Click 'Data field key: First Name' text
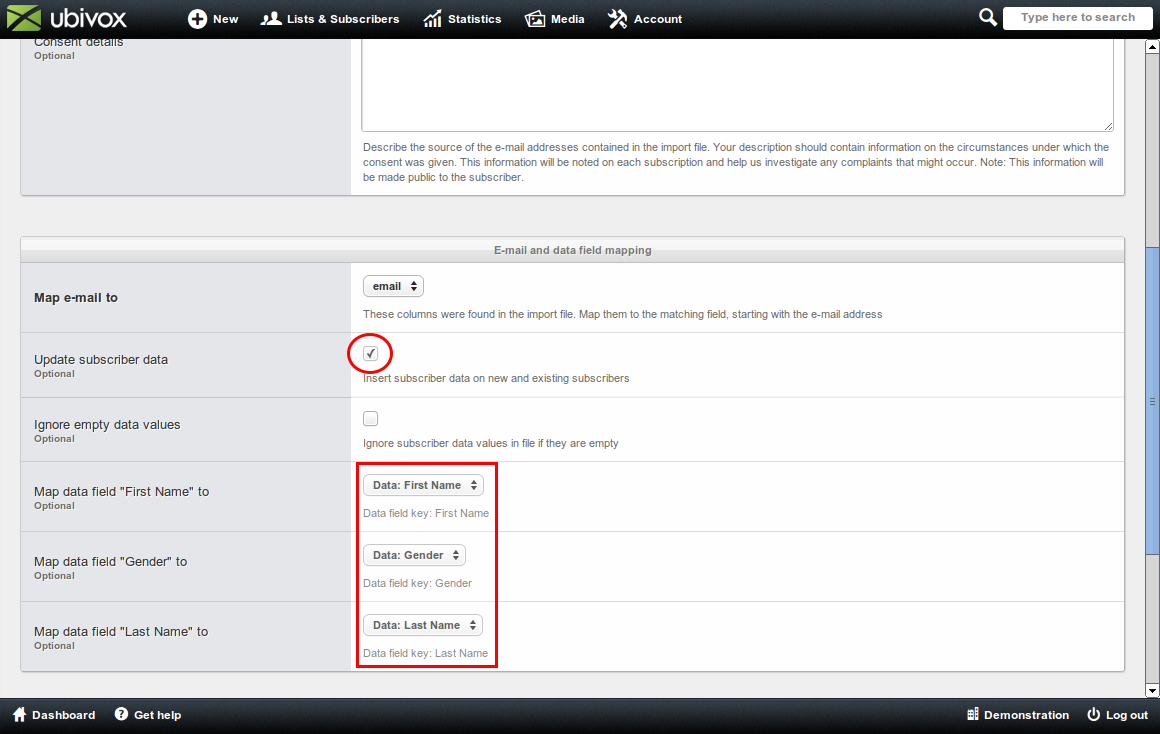1160x734 pixels. tap(425, 513)
